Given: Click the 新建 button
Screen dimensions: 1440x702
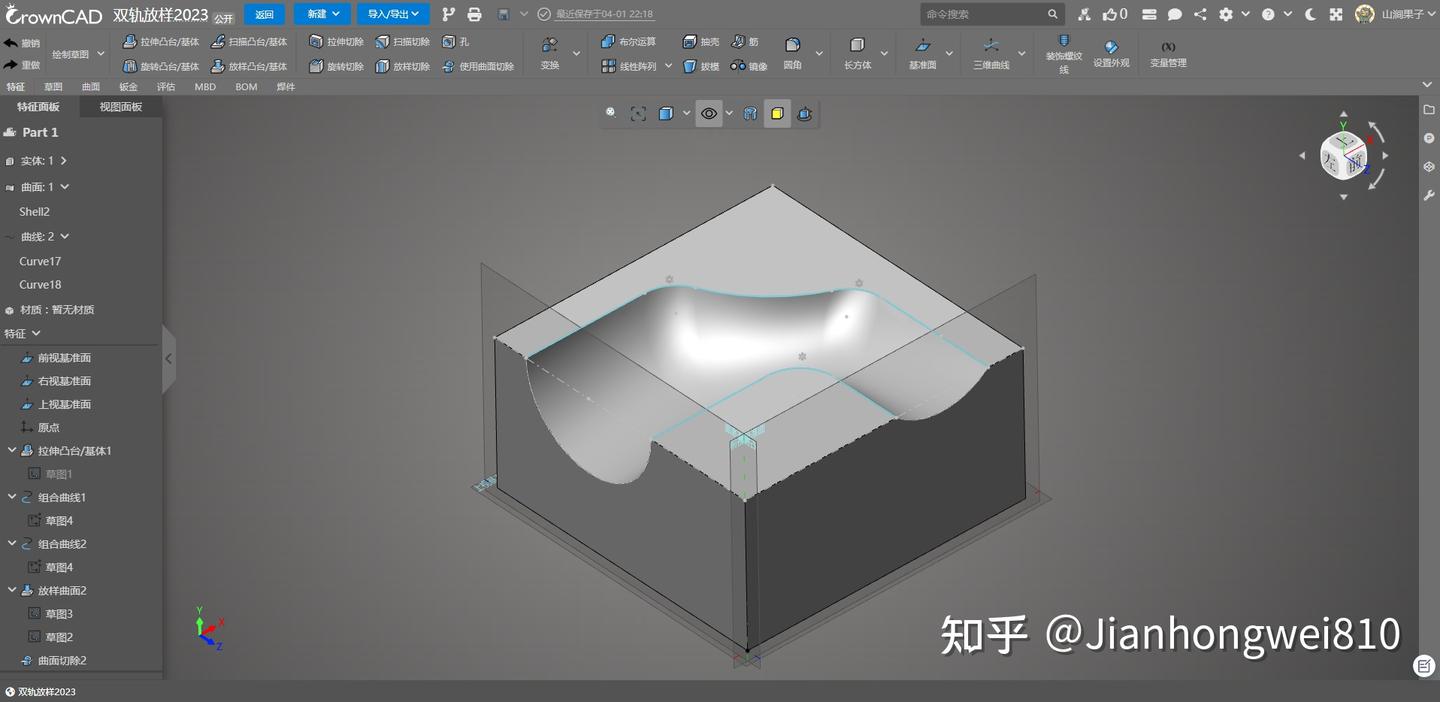Looking at the screenshot, I should (320, 14).
